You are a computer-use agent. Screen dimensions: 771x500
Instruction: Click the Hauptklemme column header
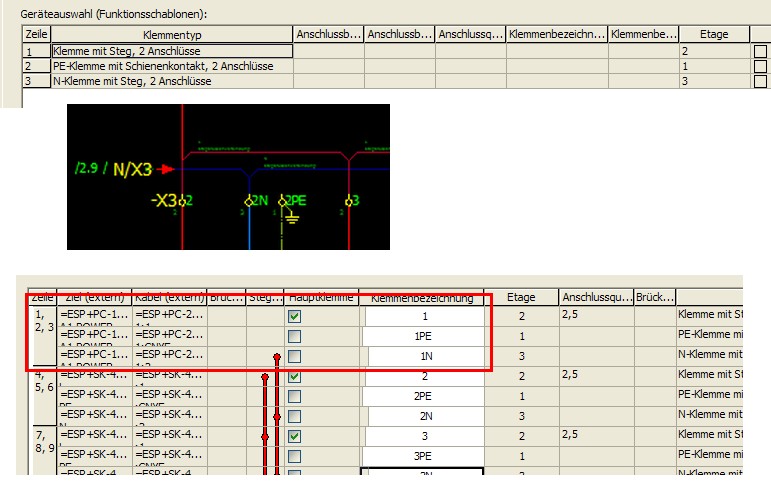(x=321, y=297)
